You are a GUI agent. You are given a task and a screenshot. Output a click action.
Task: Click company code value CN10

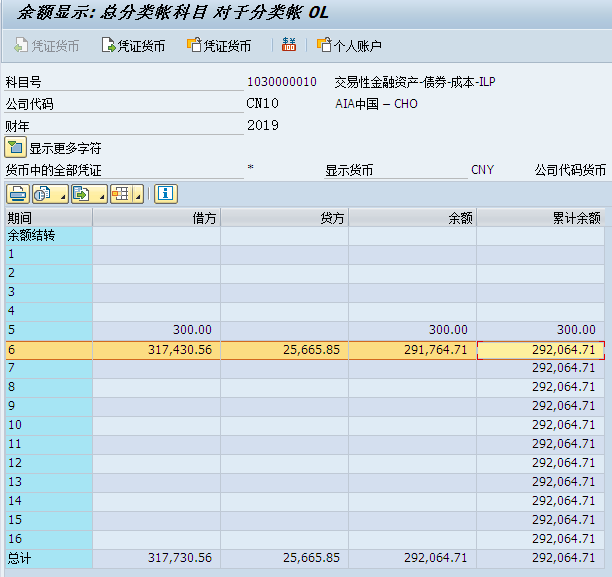coord(262,103)
